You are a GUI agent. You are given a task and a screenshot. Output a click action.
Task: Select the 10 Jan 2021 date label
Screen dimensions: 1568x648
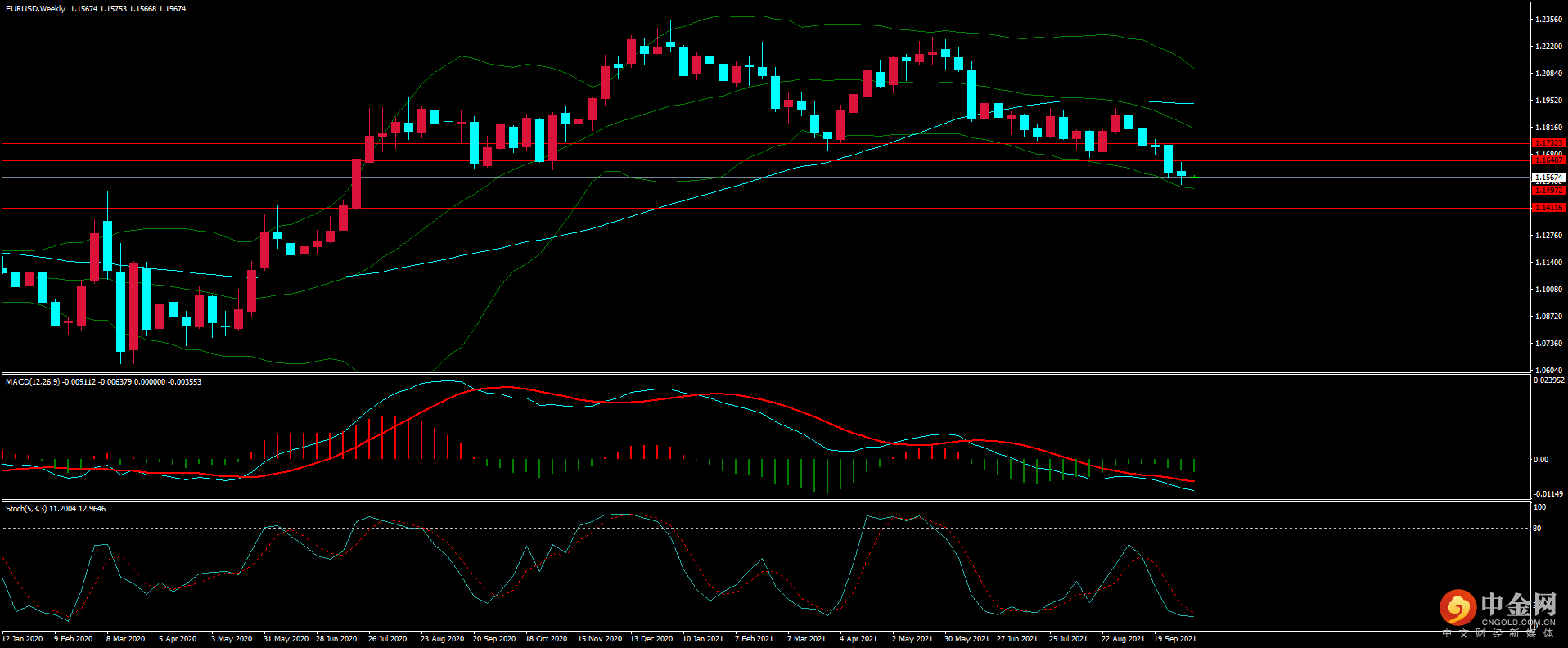pyautogui.click(x=703, y=639)
